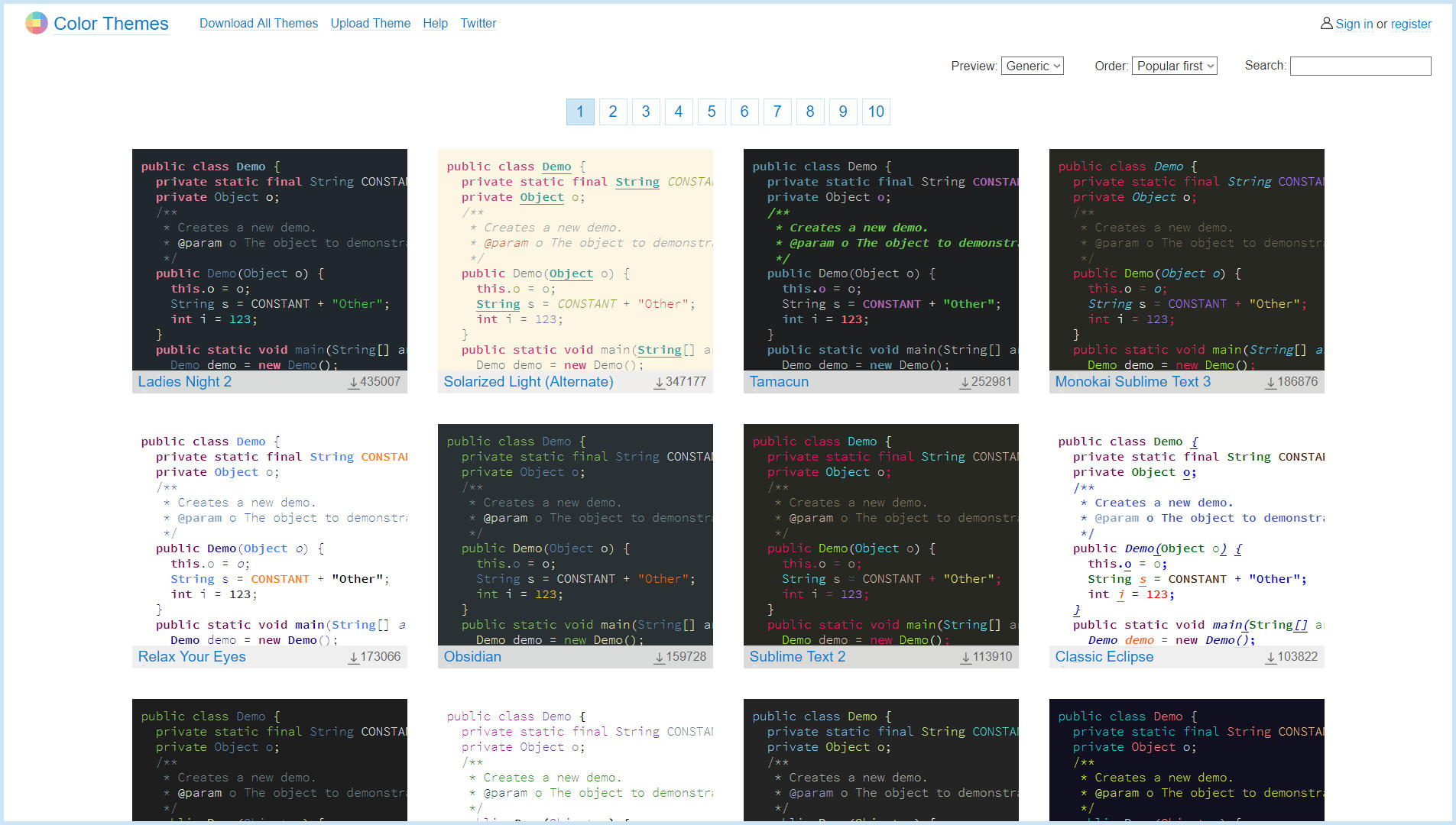Click Download All Themes link
This screenshot has width=1456, height=825.
[x=258, y=24]
